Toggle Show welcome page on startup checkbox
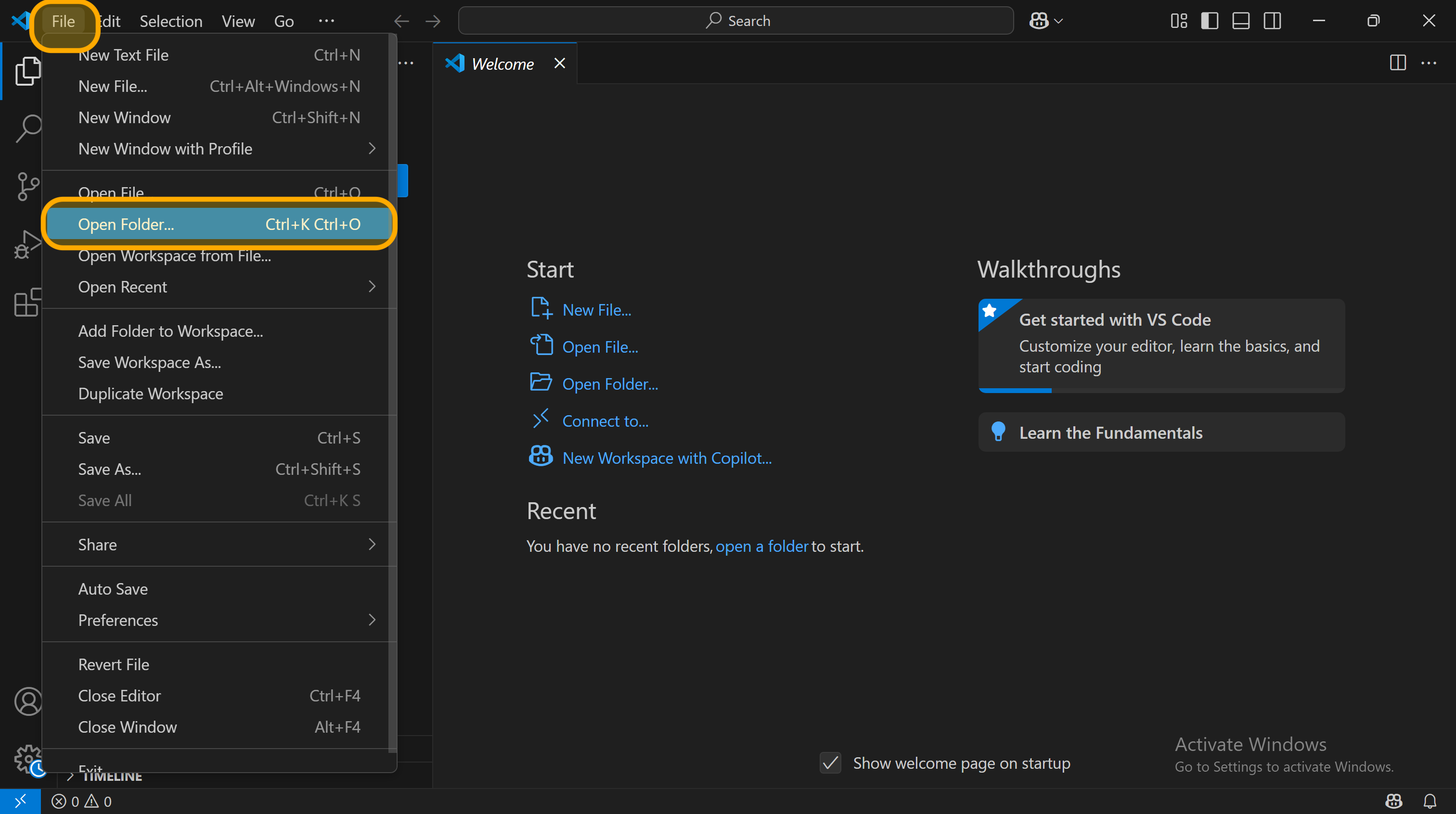The image size is (1456, 814). pos(830,763)
